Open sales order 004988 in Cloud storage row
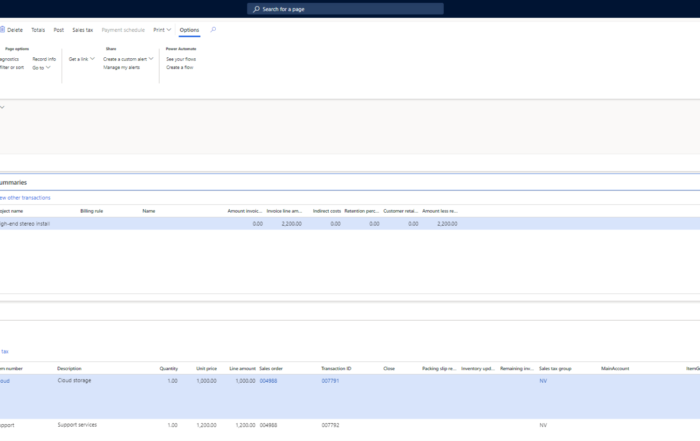Screen dimensions: 700x441 coord(268,381)
